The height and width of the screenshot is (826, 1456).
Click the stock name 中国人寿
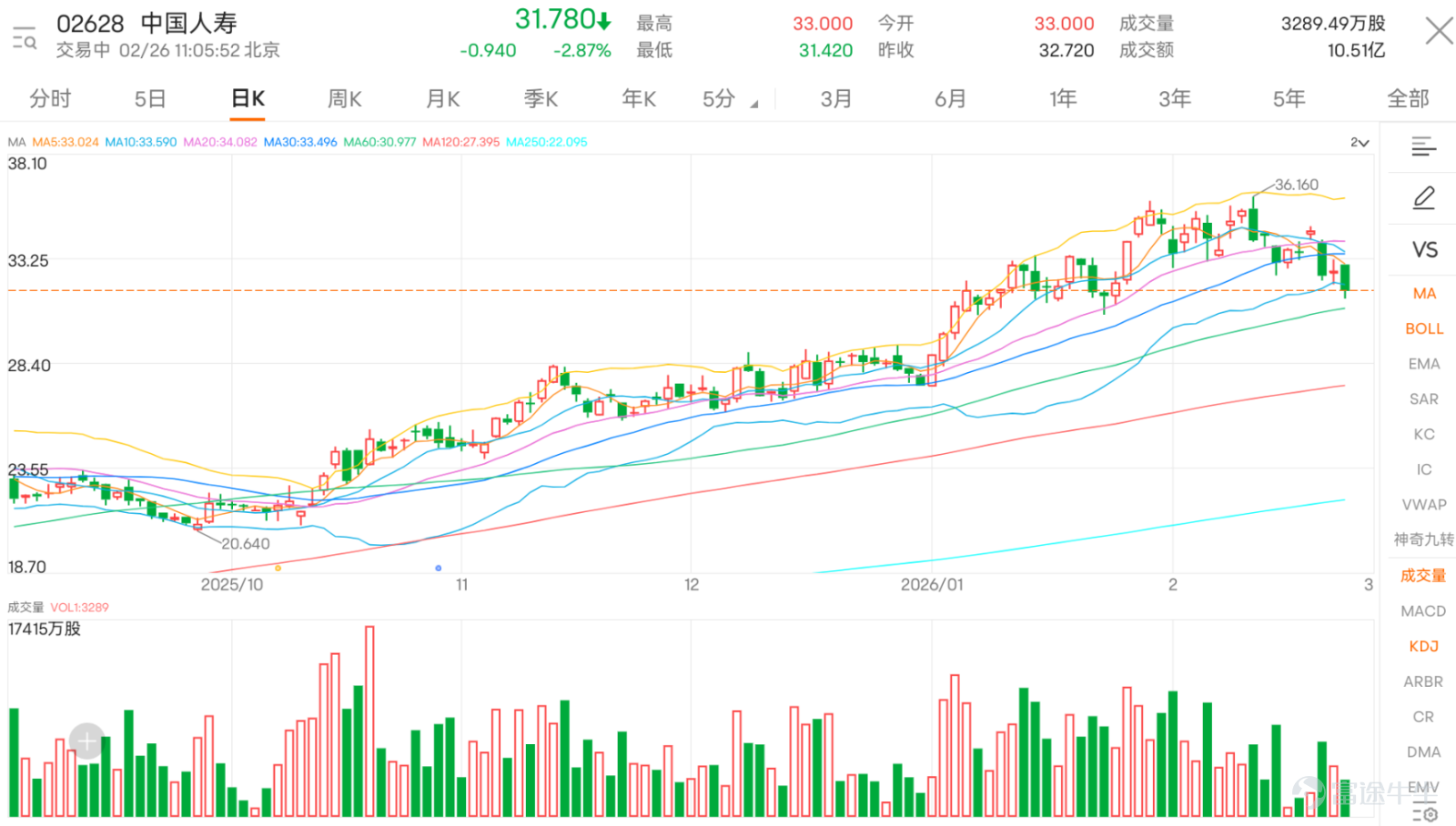(188, 23)
